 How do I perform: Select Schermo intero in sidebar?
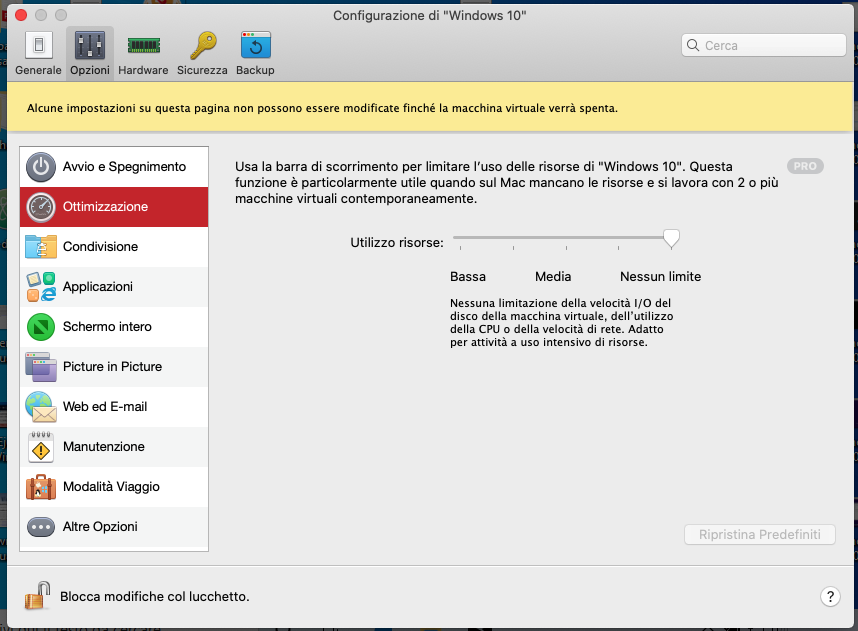coord(114,327)
